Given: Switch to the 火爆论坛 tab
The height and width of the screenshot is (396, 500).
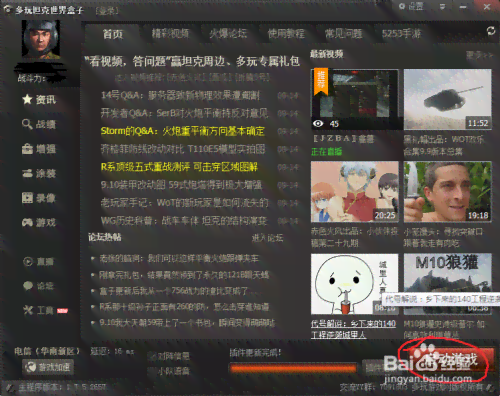Looking at the screenshot, I should (228, 33).
